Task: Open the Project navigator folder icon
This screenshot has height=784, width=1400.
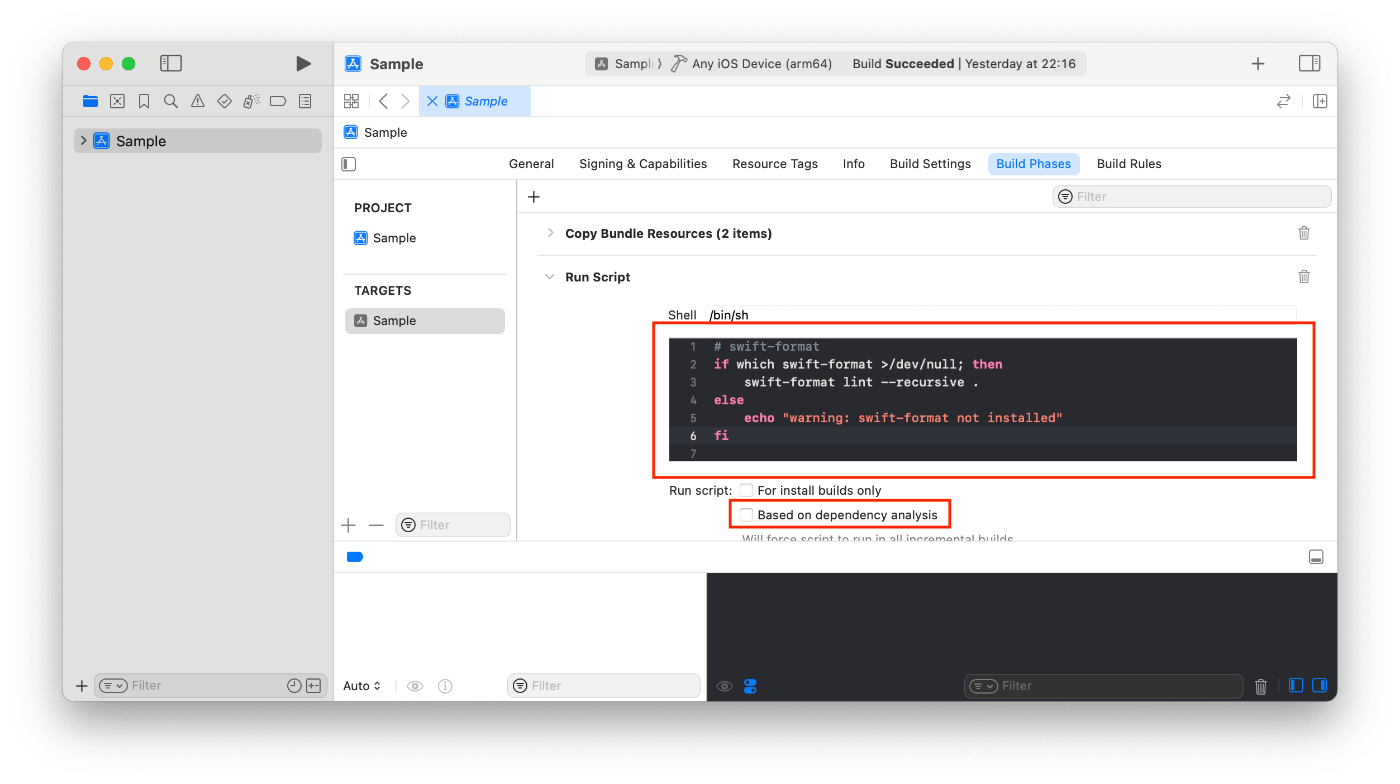Action: tap(91, 101)
